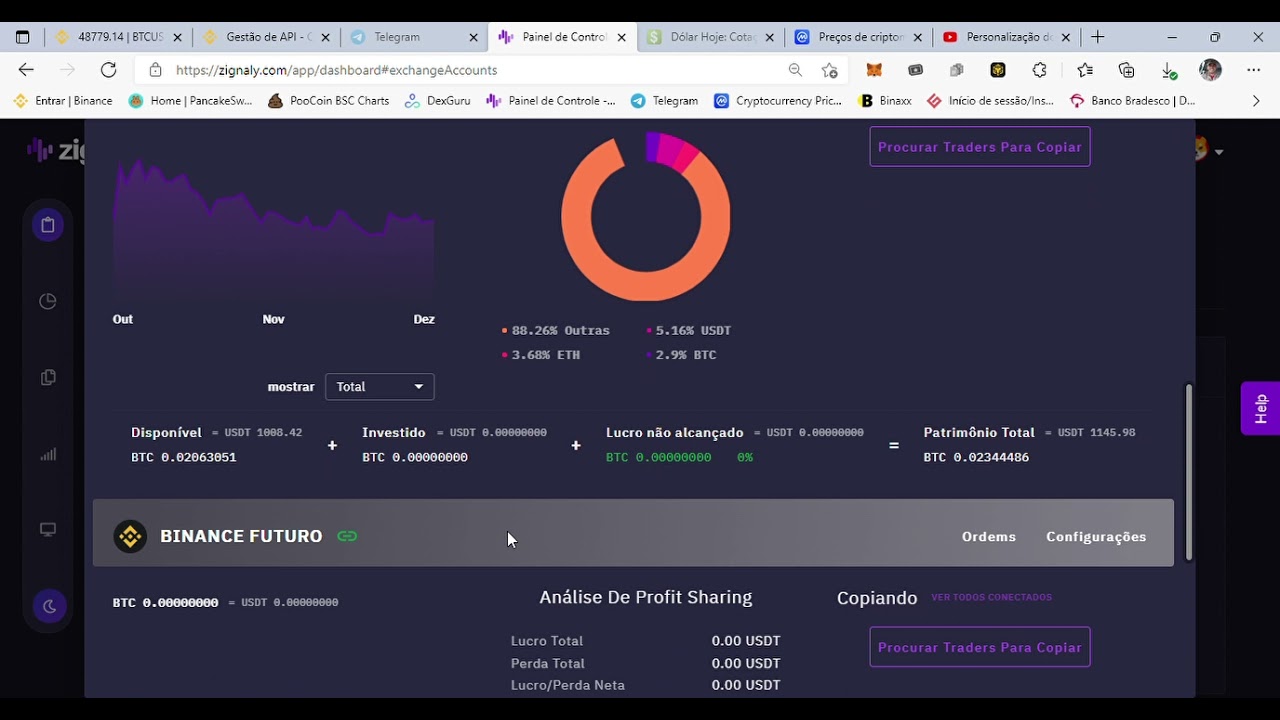
Task: Click the address bar URL
Action: [336, 70]
